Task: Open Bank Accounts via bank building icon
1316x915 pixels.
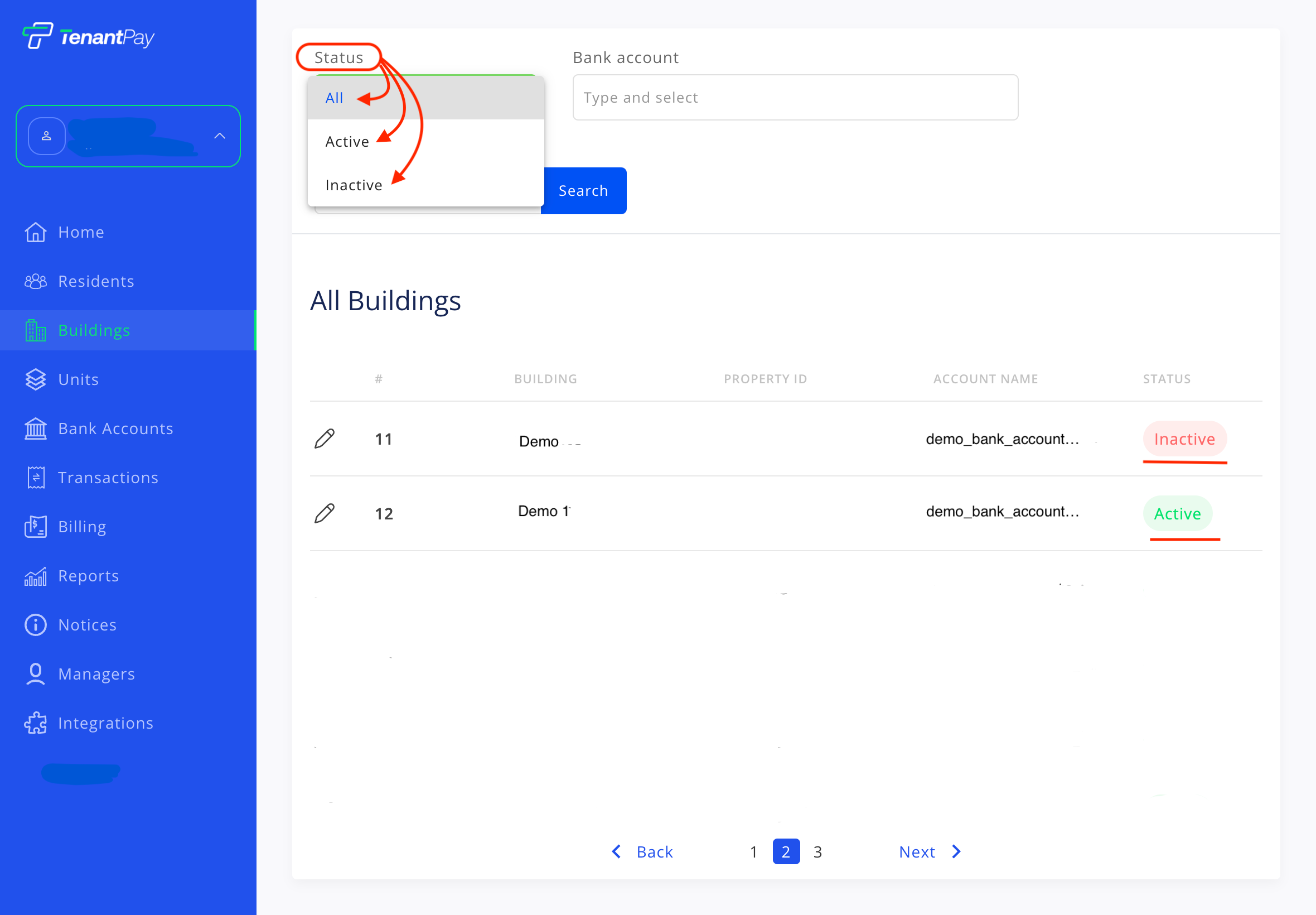Action: (36, 429)
